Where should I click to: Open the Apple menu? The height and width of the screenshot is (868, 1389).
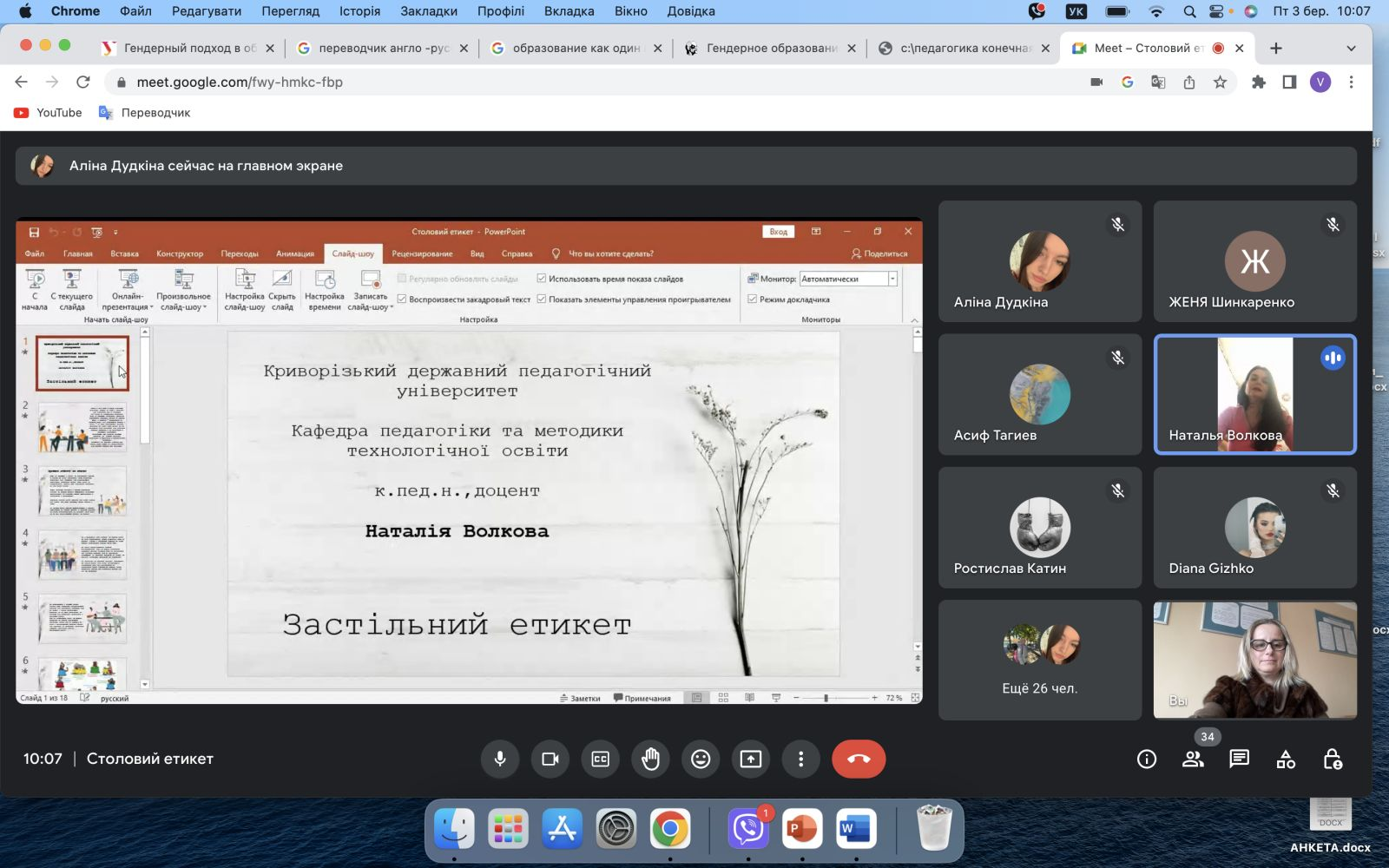(25, 10)
